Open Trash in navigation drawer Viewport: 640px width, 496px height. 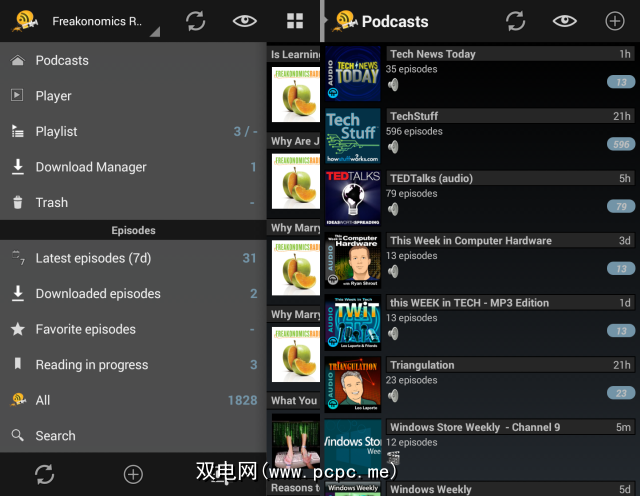(x=133, y=202)
